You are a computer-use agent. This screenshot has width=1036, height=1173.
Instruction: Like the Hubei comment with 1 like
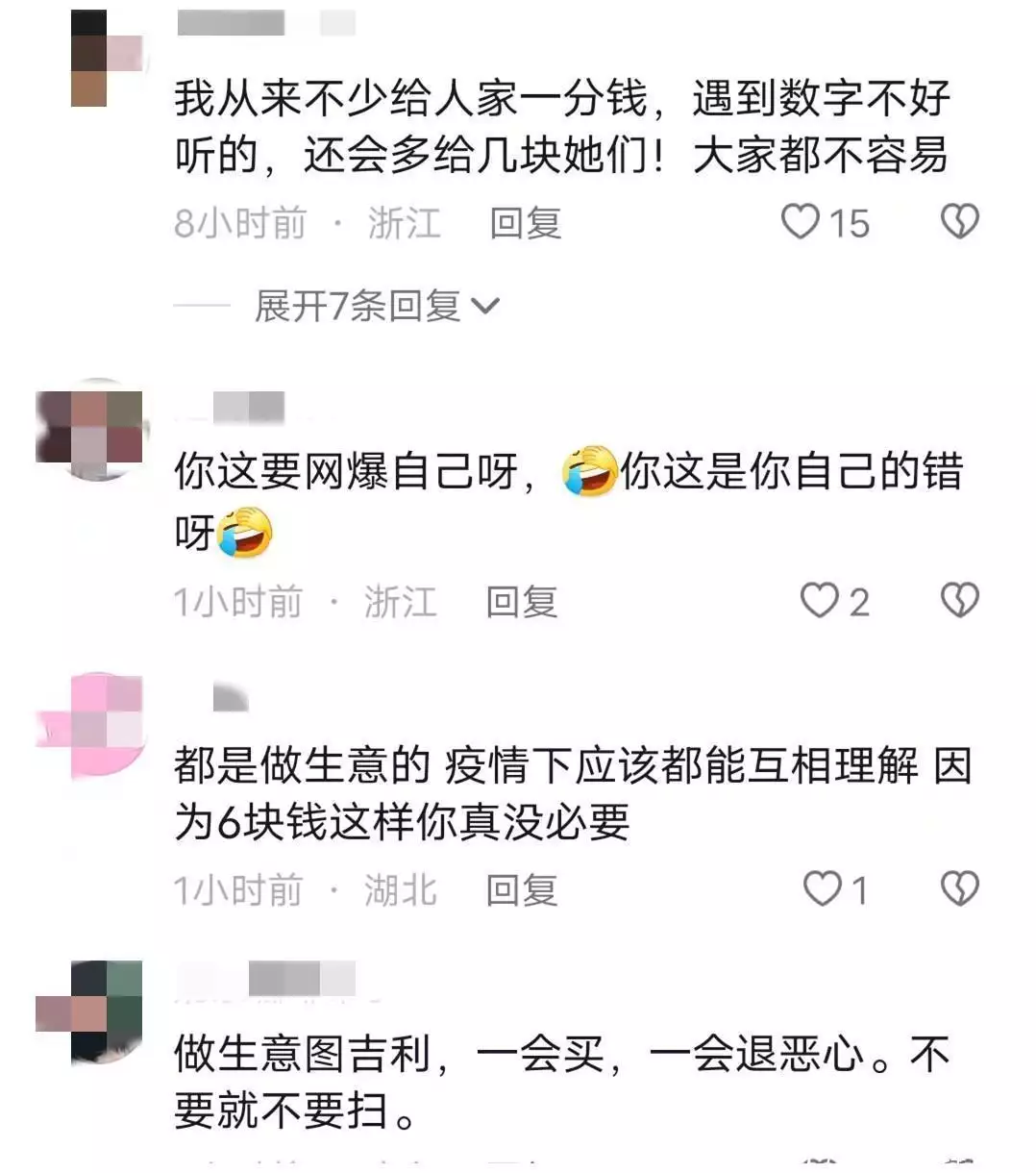click(822, 888)
